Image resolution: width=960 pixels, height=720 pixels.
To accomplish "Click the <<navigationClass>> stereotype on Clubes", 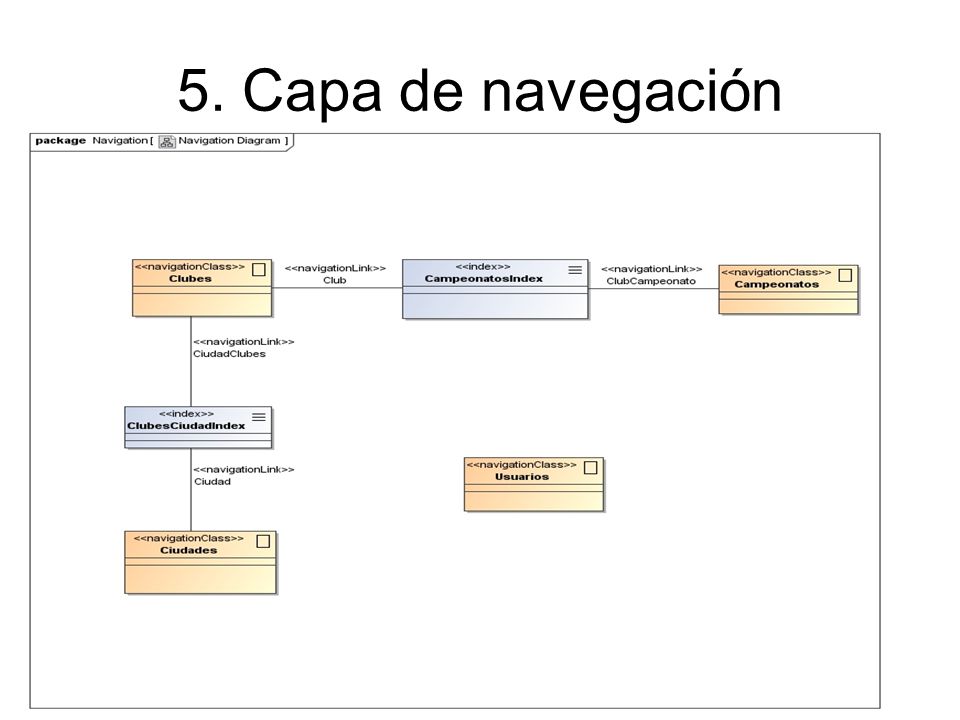I will tap(190, 267).
